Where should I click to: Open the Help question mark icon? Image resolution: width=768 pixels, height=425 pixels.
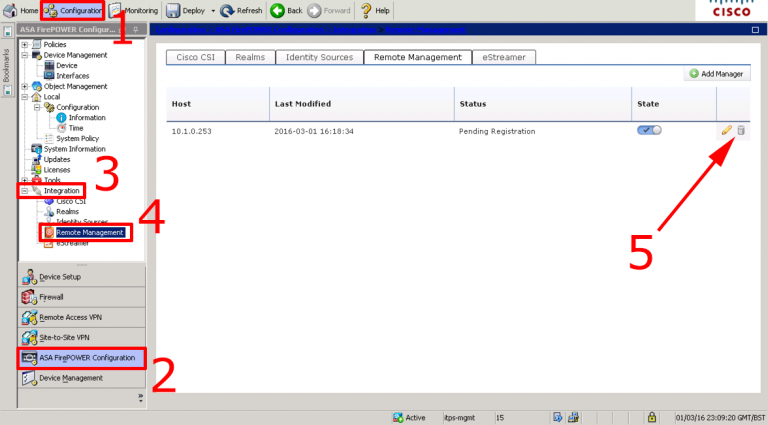(366, 10)
